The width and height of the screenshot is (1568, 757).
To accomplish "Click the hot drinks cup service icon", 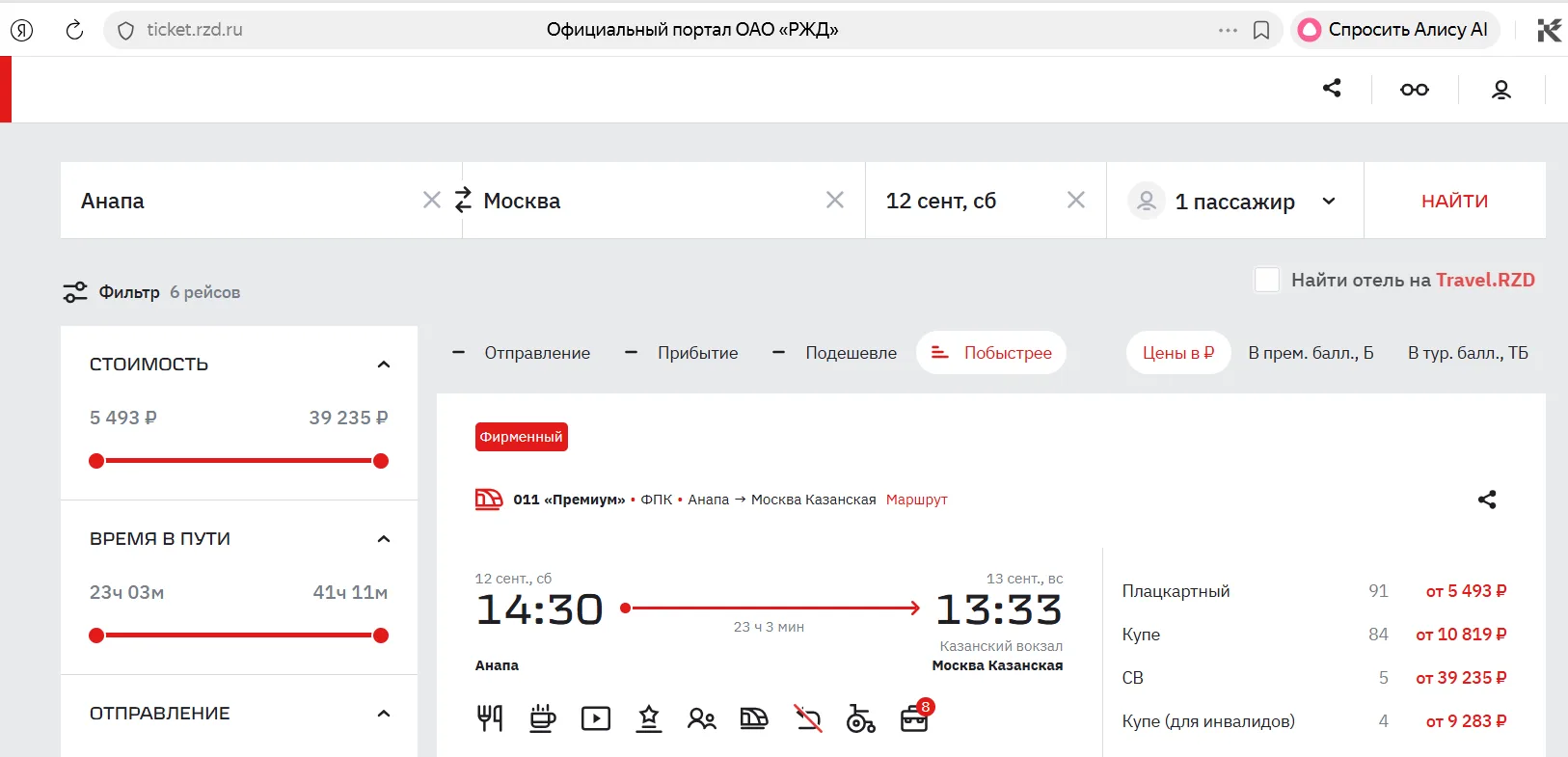I will click(543, 718).
